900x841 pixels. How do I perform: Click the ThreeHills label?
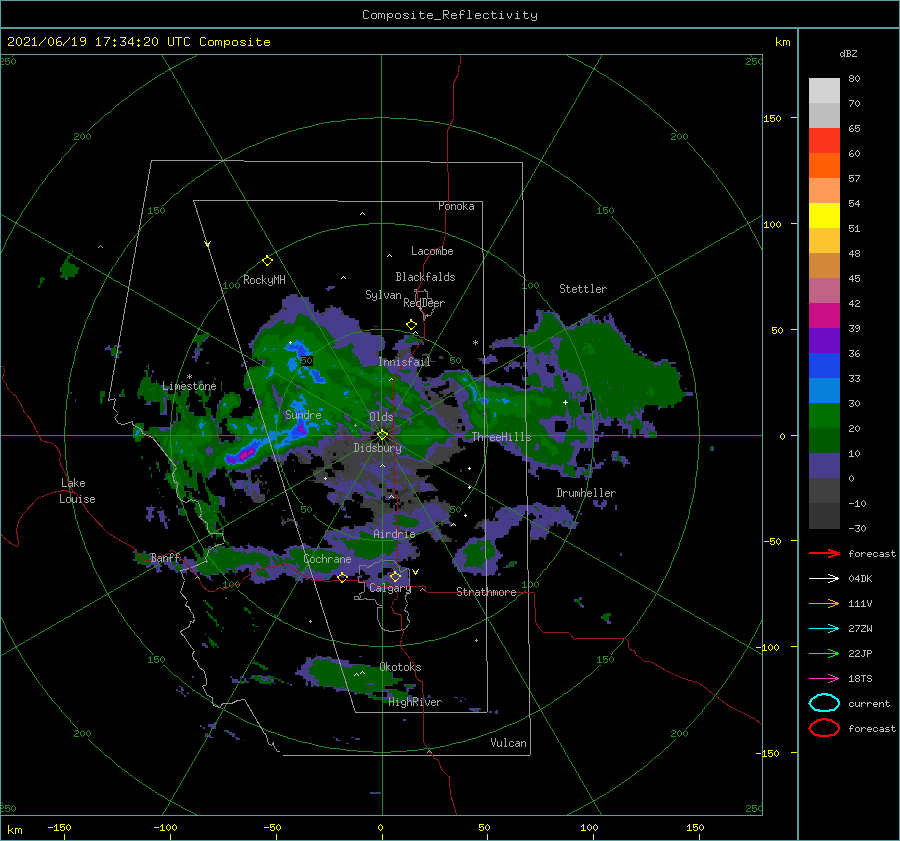pos(501,437)
